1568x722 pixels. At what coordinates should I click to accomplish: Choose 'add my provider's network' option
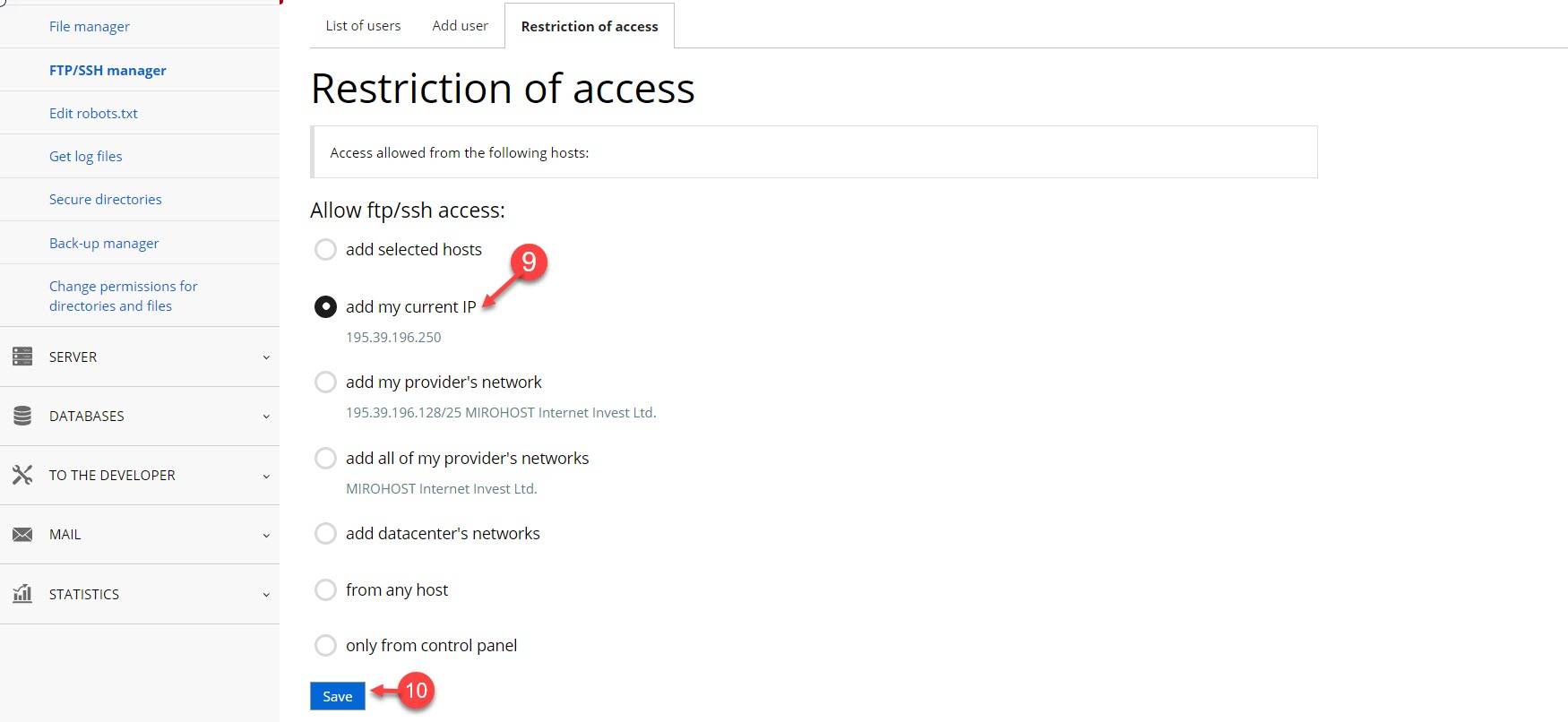pos(325,382)
